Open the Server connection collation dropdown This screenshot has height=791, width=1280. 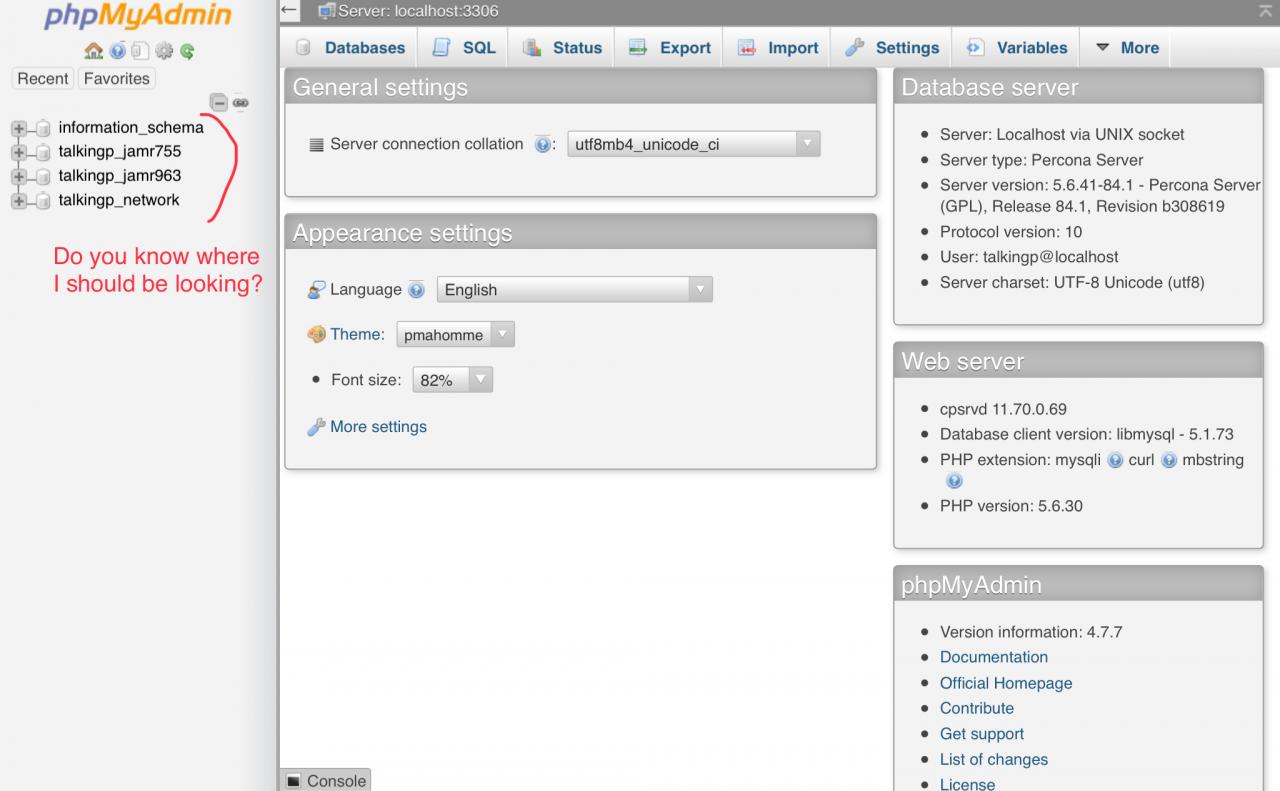pos(694,144)
